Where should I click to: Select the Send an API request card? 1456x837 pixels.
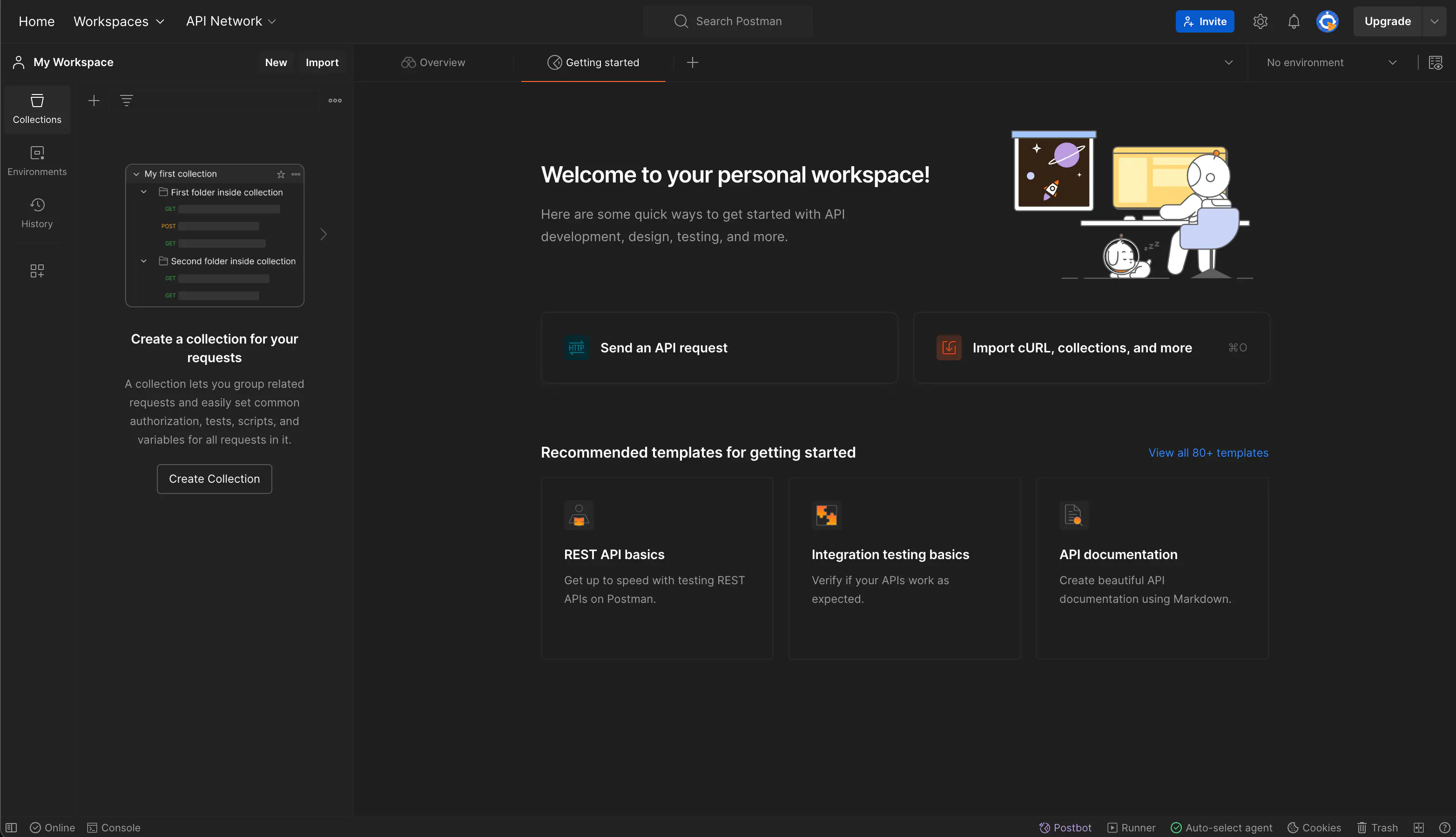click(x=719, y=348)
